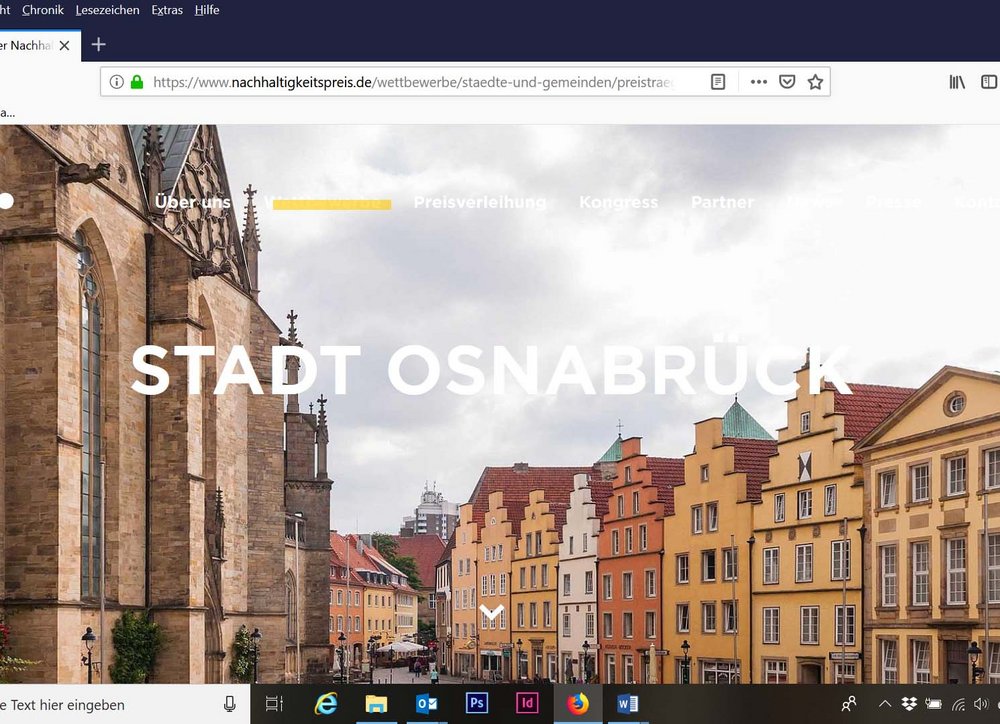Screen dimensions: 1000x724
Task: Open a new tab with plus button
Action: pos(98,45)
